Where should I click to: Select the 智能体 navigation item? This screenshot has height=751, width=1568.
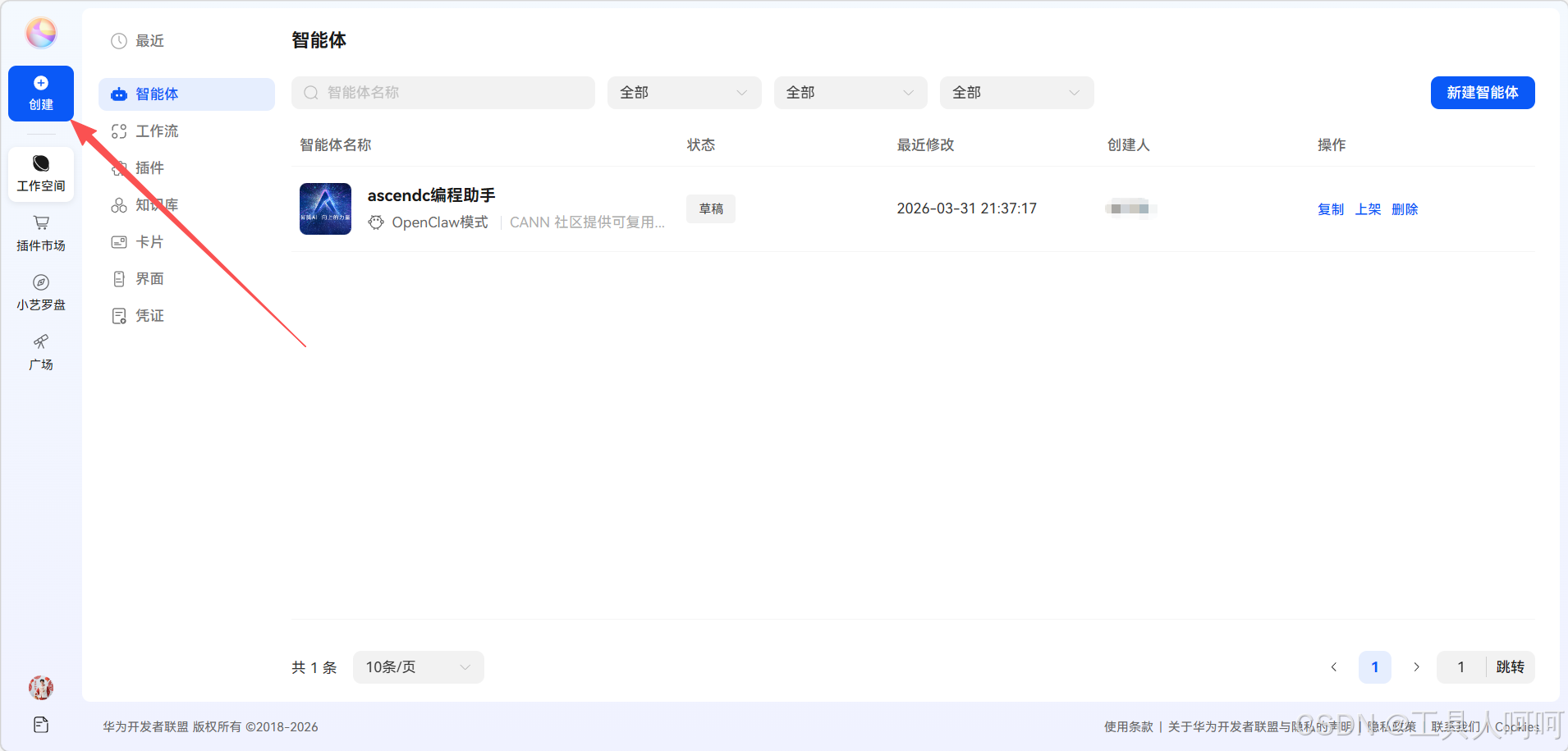click(x=158, y=94)
